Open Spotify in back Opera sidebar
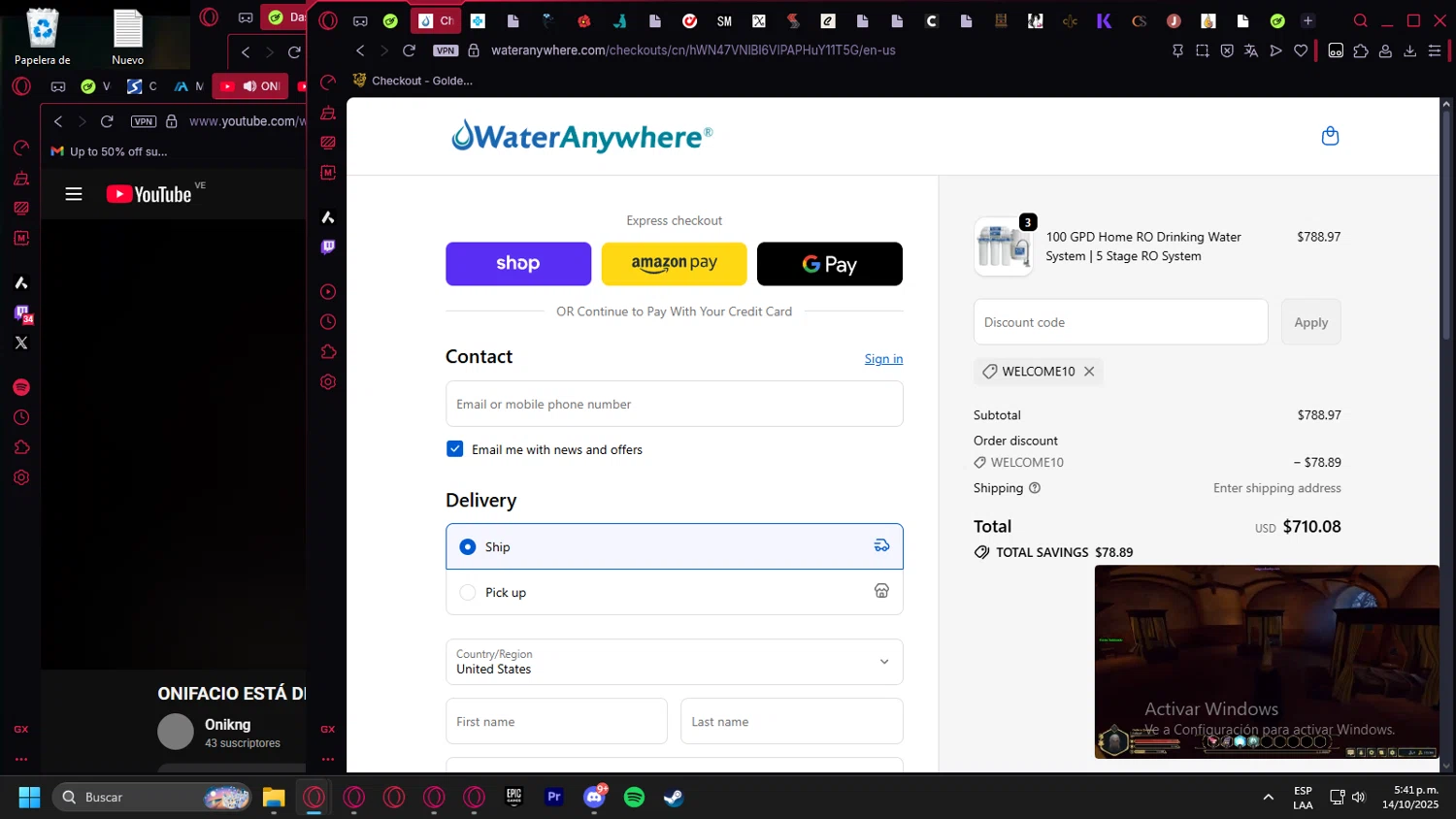This screenshot has height=819, width=1456. [21, 387]
